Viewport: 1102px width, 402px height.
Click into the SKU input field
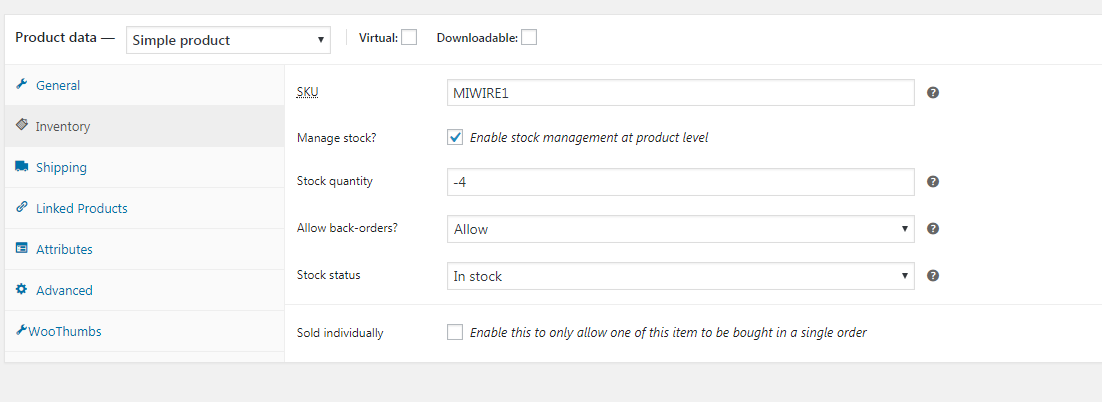pyautogui.click(x=680, y=93)
